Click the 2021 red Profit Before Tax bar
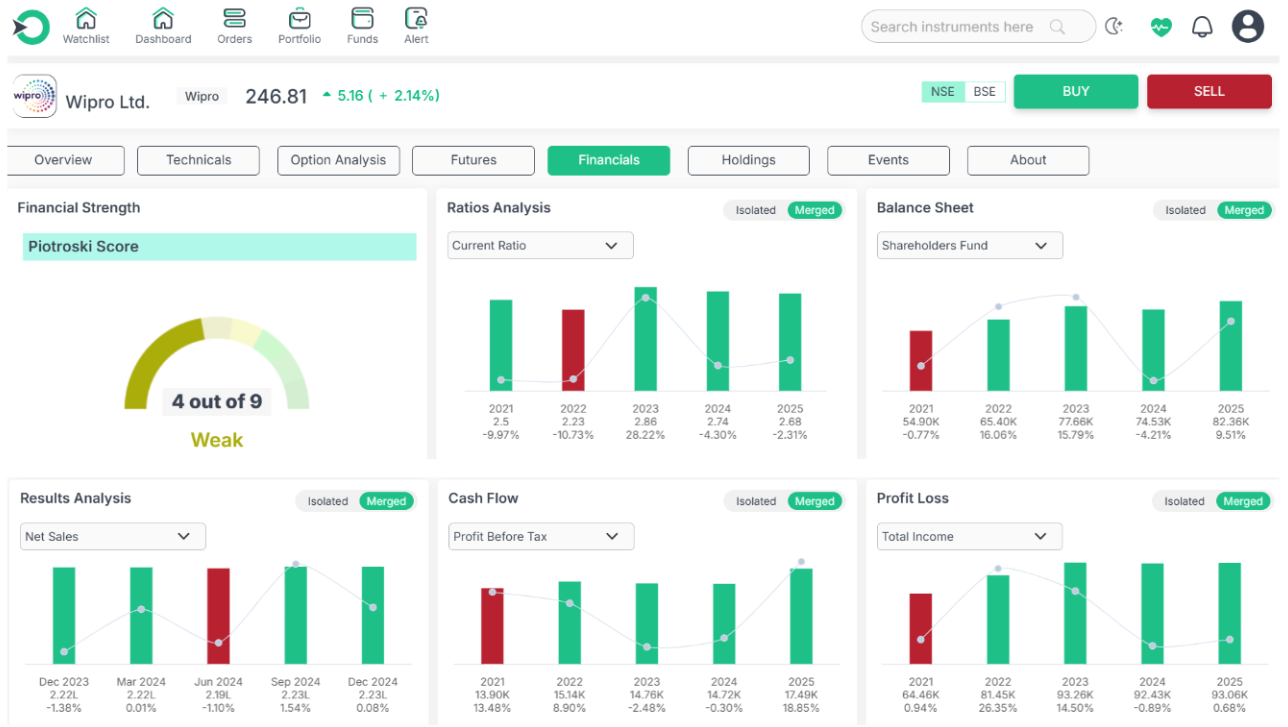This screenshot has height=727, width=1288. pyautogui.click(x=493, y=626)
